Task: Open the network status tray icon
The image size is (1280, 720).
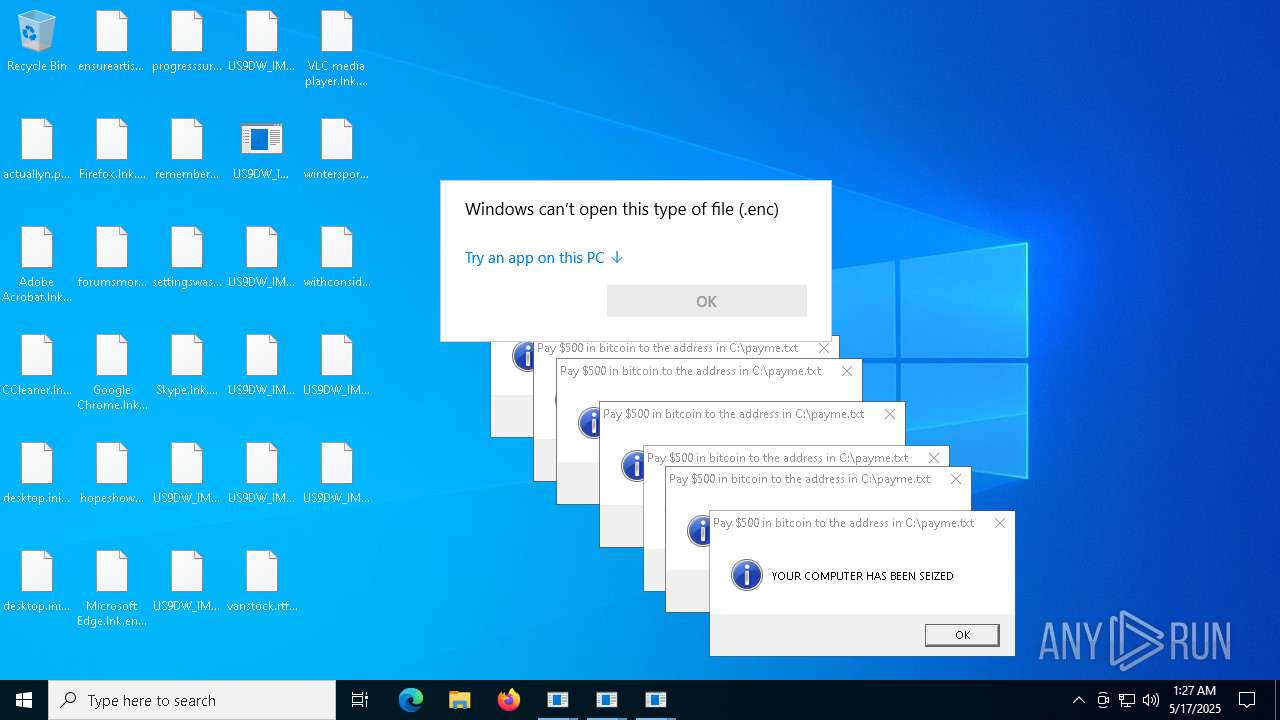Action: 1127,700
